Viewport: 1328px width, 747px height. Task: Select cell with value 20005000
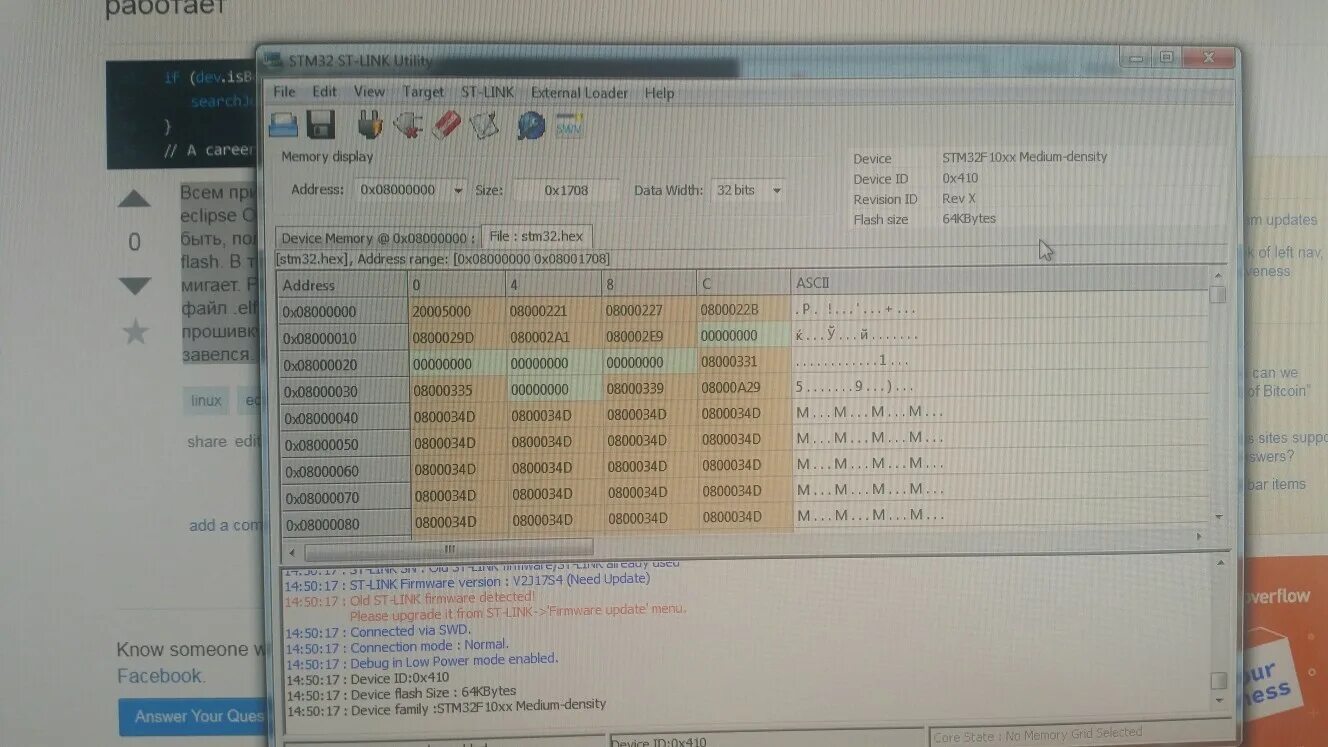457,311
